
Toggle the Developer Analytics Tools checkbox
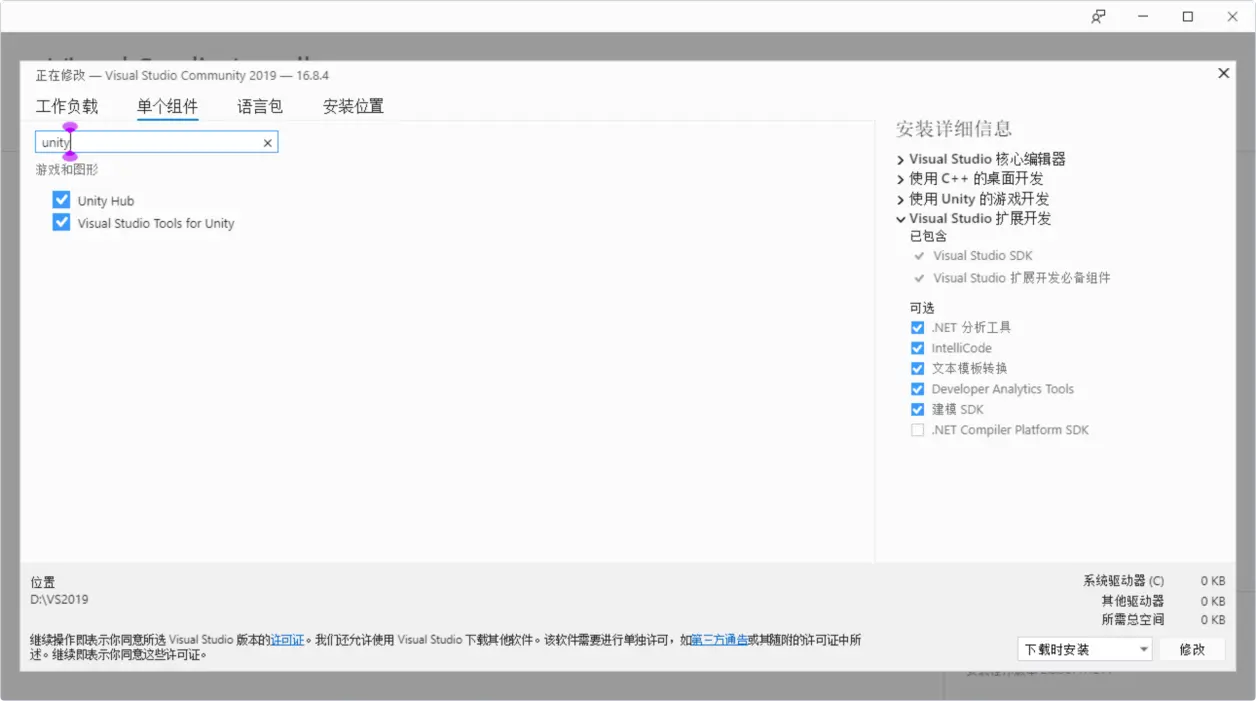[917, 389]
